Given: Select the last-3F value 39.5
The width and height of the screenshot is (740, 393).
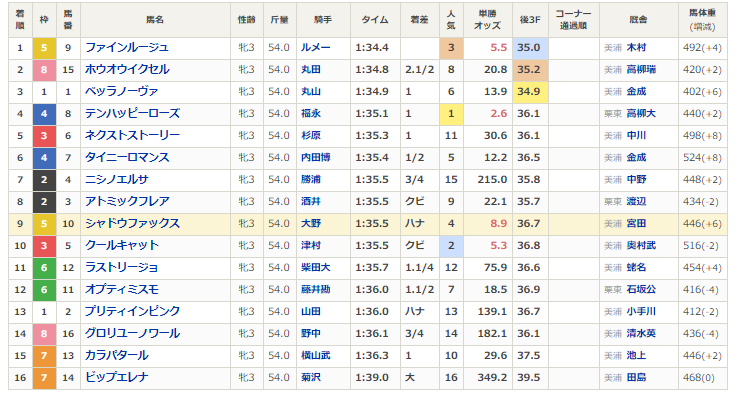Looking at the screenshot, I should [x=529, y=377].
